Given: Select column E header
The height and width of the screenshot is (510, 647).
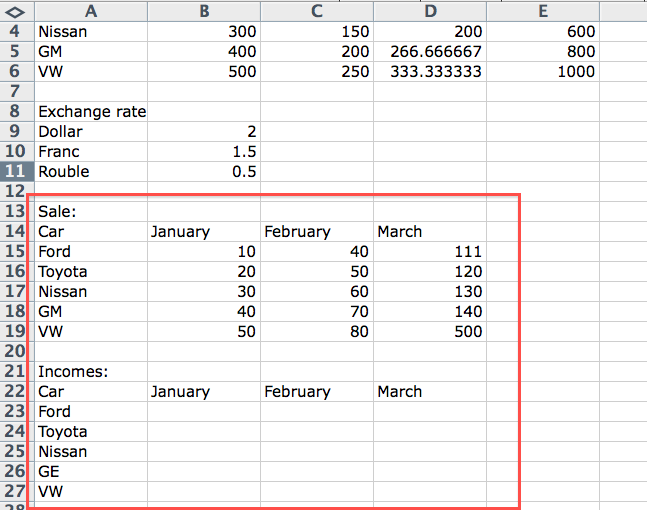Looking at the screenshot, I should coord(543,11).
